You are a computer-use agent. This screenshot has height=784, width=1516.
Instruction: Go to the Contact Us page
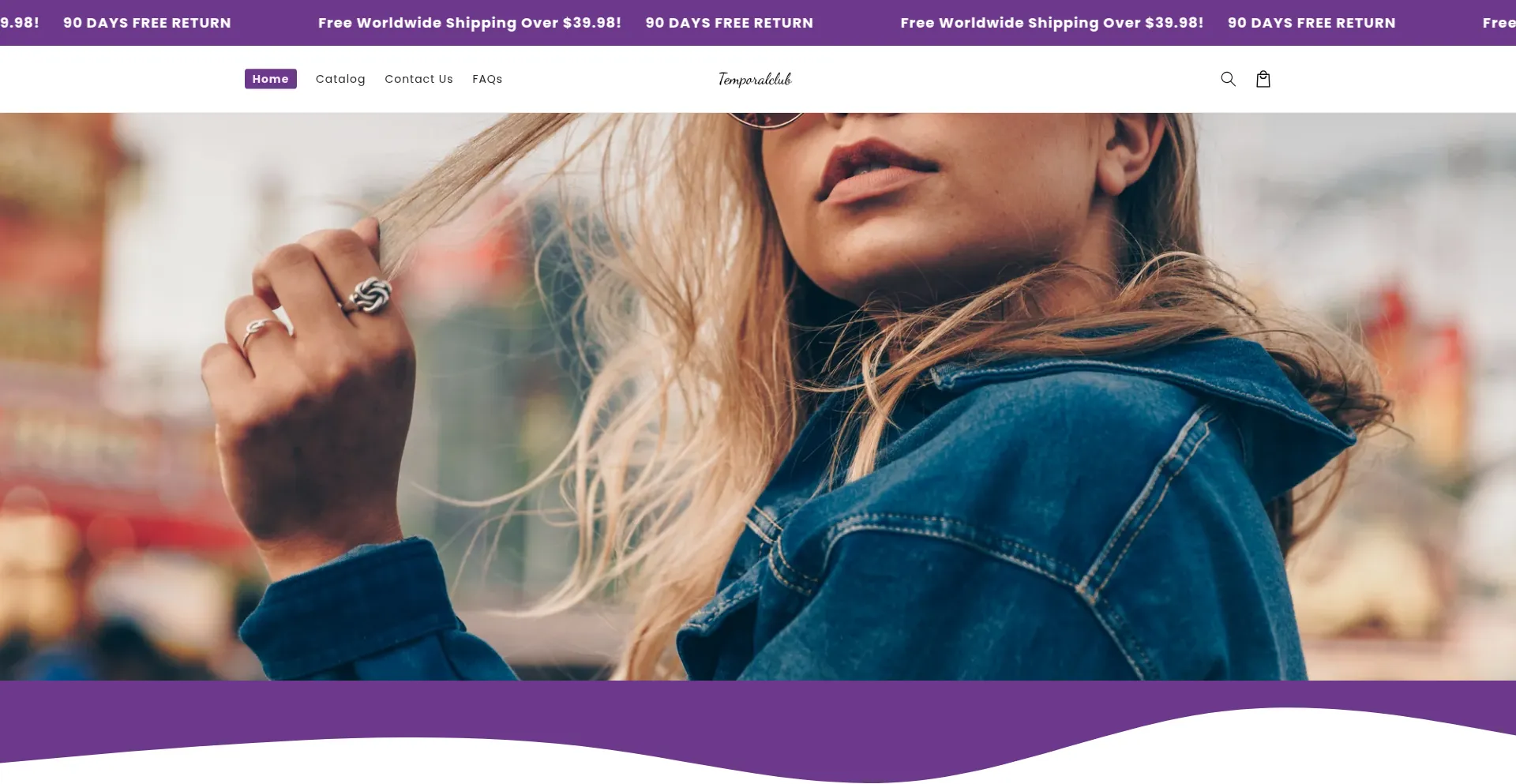(x=418, y=79)
